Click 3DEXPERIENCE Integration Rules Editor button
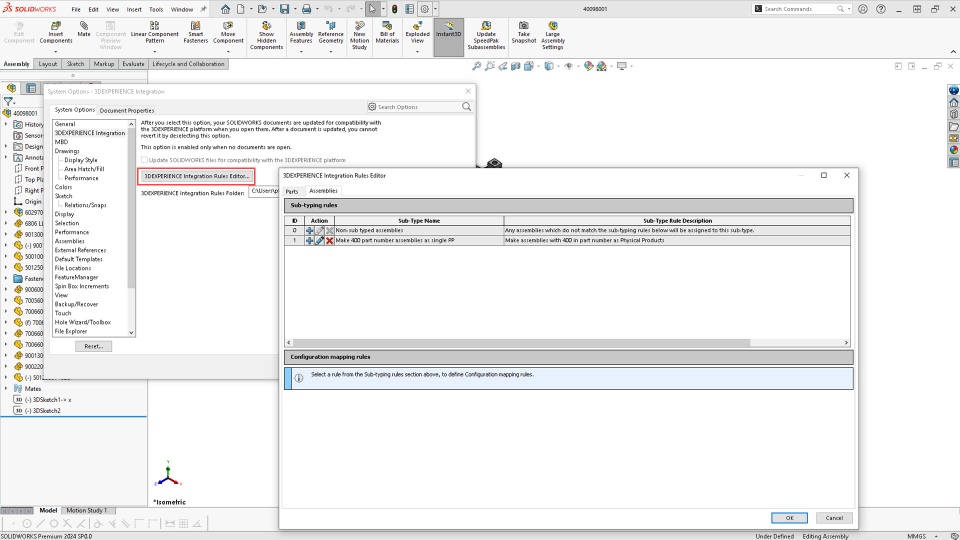The height and width of the screenshot is (540, 960). point(197,176)
